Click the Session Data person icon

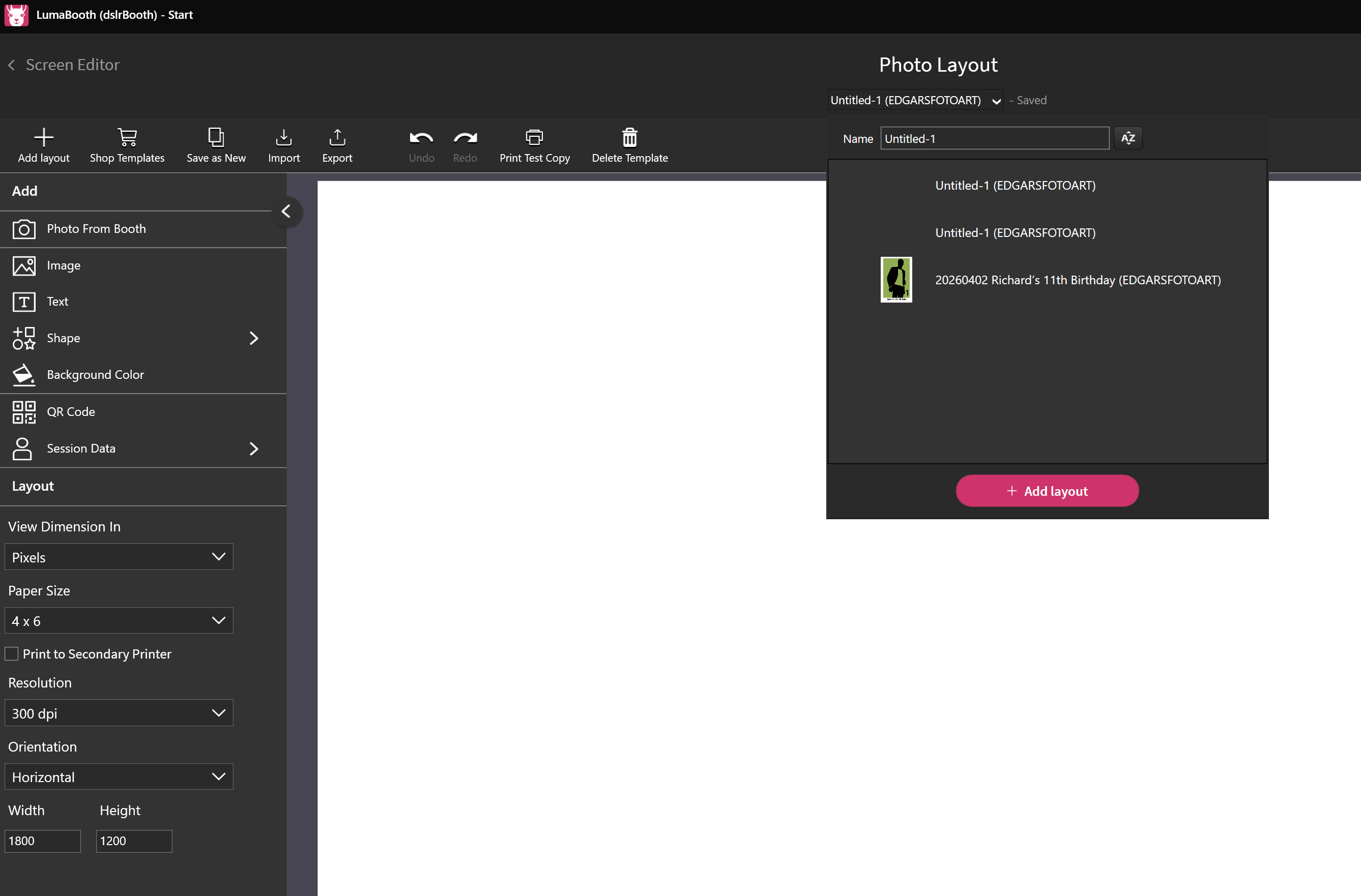(x=23, y=449)
